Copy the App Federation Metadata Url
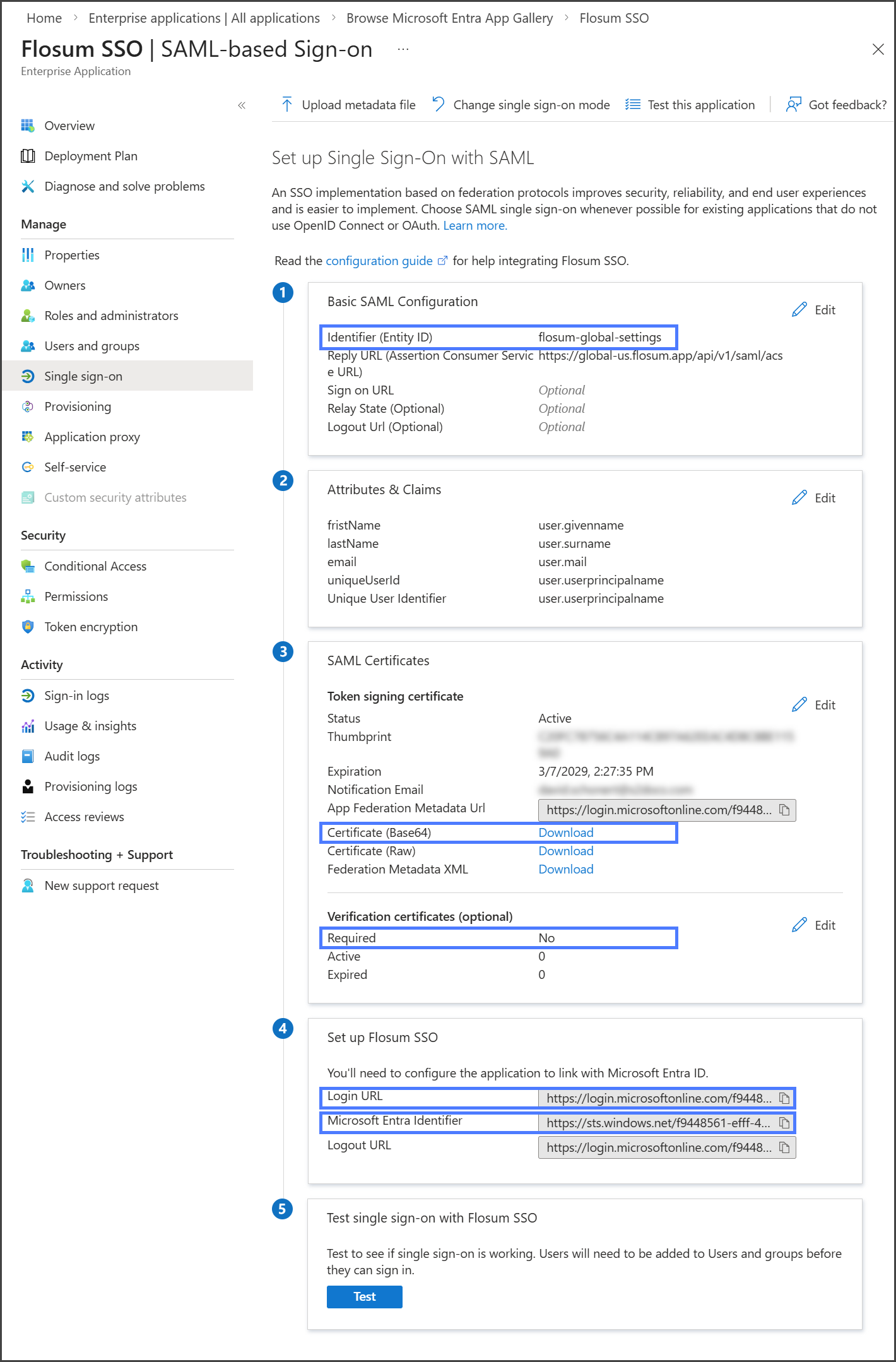The image size is (896, 1362). pos(784,810)
